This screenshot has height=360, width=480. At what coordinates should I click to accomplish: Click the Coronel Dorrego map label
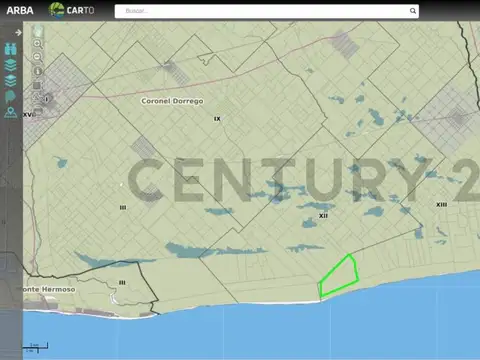click(x=172, y=101)
